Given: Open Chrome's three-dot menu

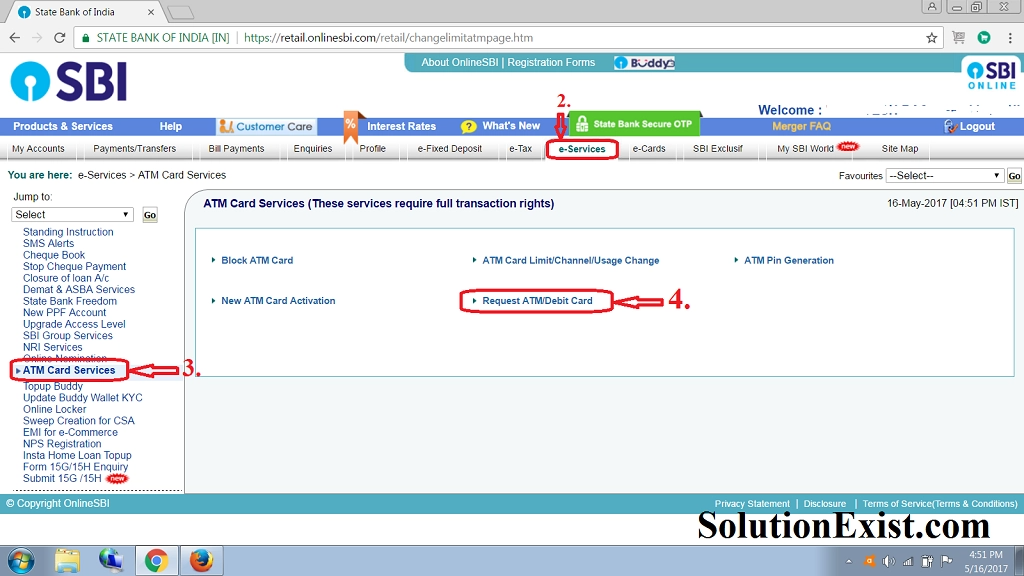Looking at the screenshot, I should (x=1011, y=38).
